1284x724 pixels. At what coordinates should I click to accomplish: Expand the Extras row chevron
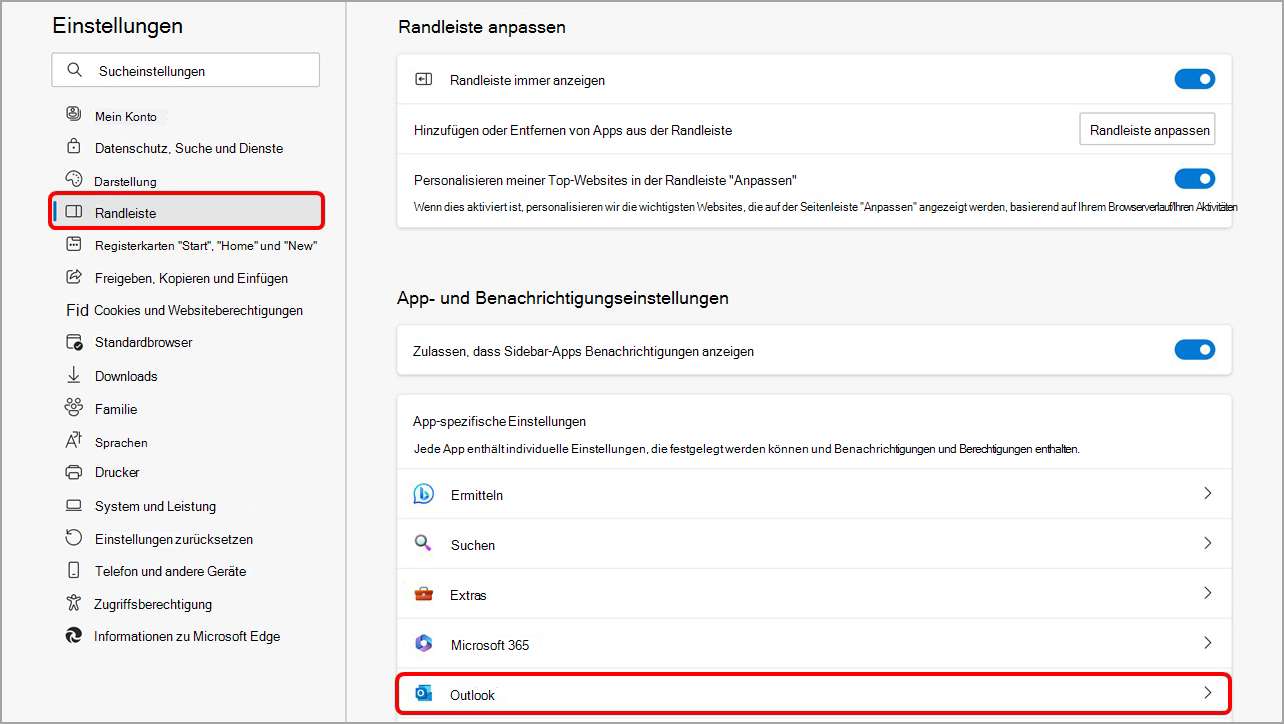pos(1208,593)
